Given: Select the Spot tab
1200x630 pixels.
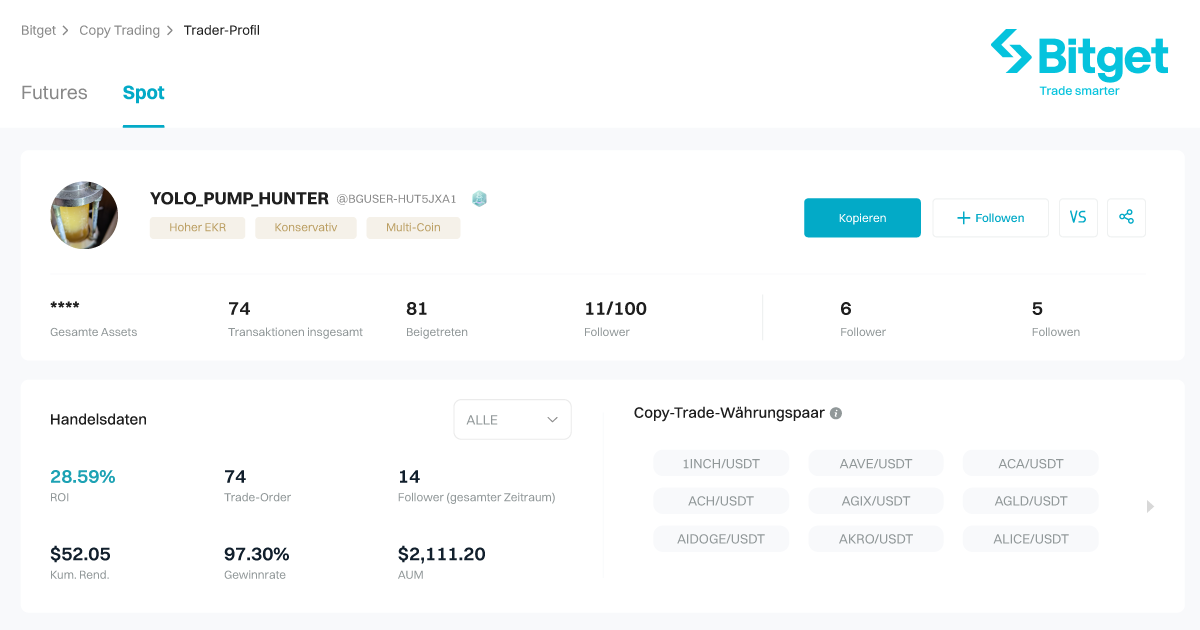Looking at the screenshot, I should 143,93.
